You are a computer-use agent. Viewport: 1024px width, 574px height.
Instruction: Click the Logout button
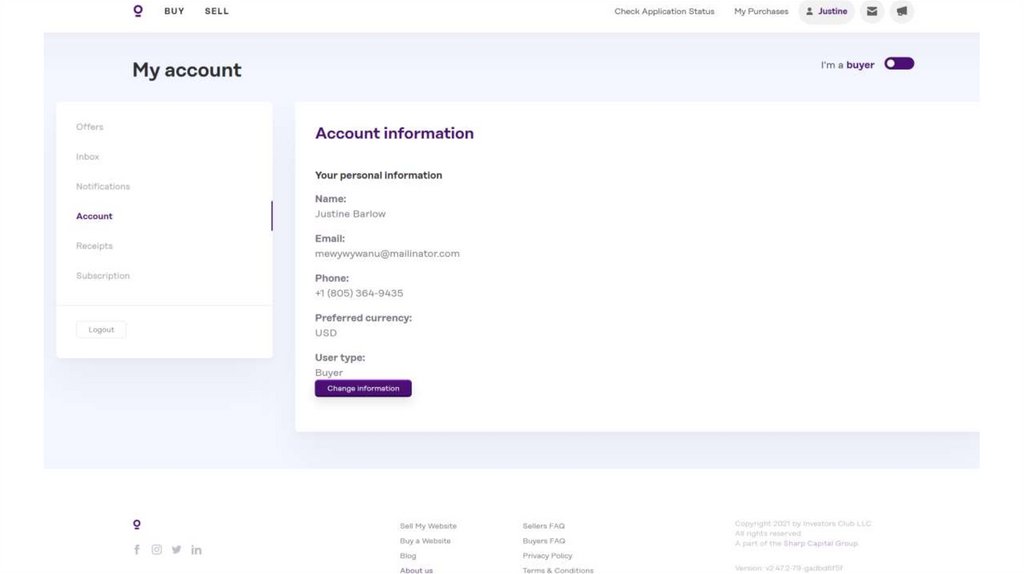click(x=101, y=330)
